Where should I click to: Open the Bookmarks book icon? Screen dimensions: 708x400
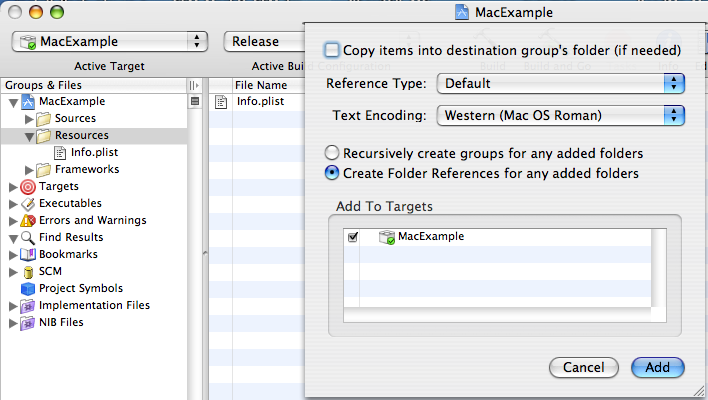28,255
